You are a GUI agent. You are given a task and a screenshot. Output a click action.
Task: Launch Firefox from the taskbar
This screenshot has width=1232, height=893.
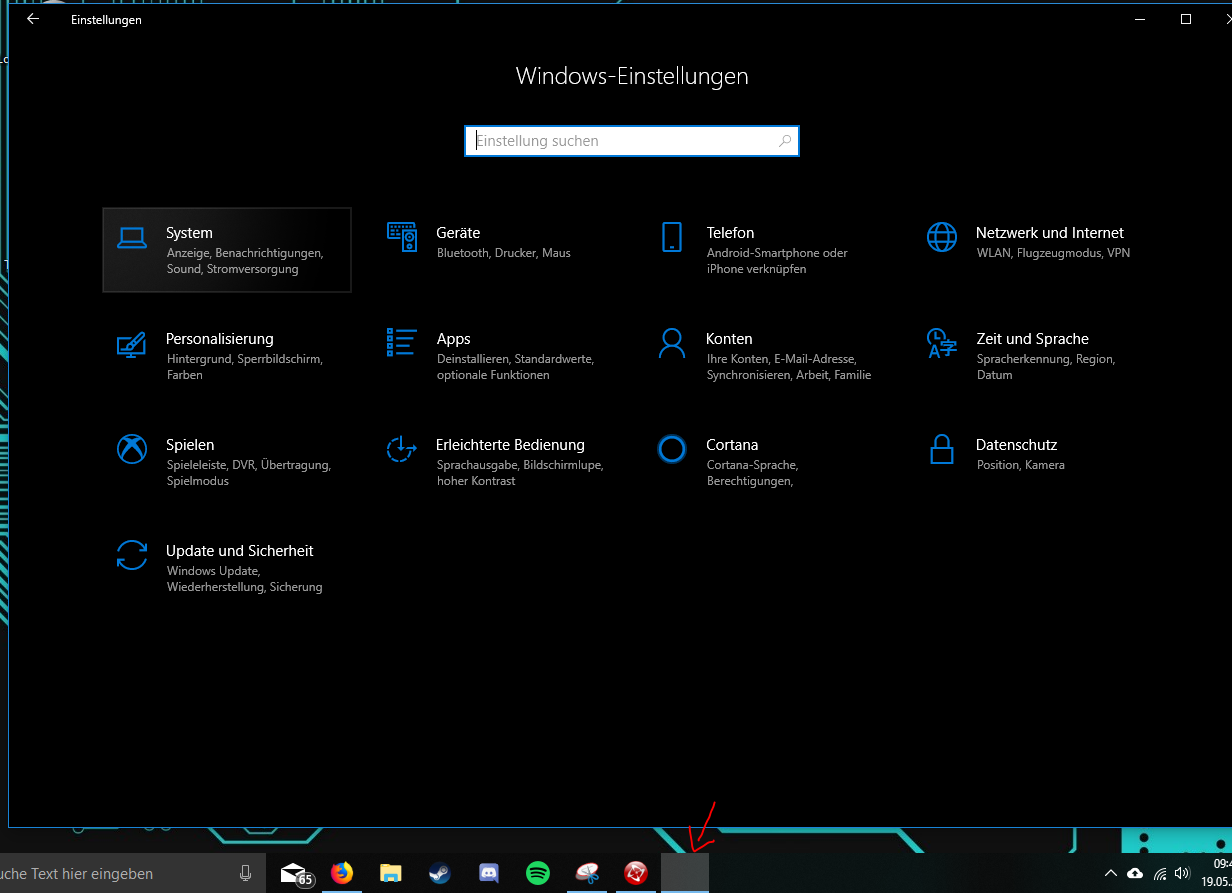coord(342,874)
